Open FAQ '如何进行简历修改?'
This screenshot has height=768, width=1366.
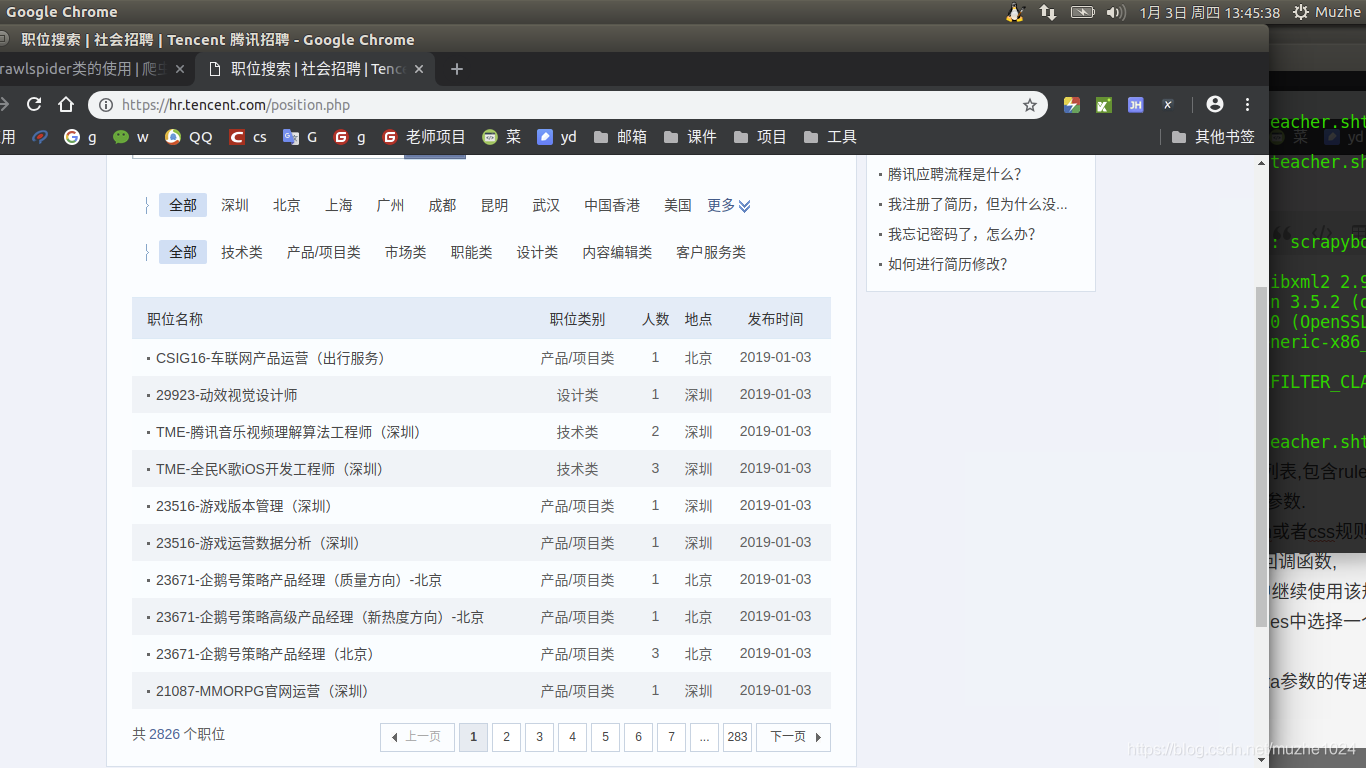948,264
